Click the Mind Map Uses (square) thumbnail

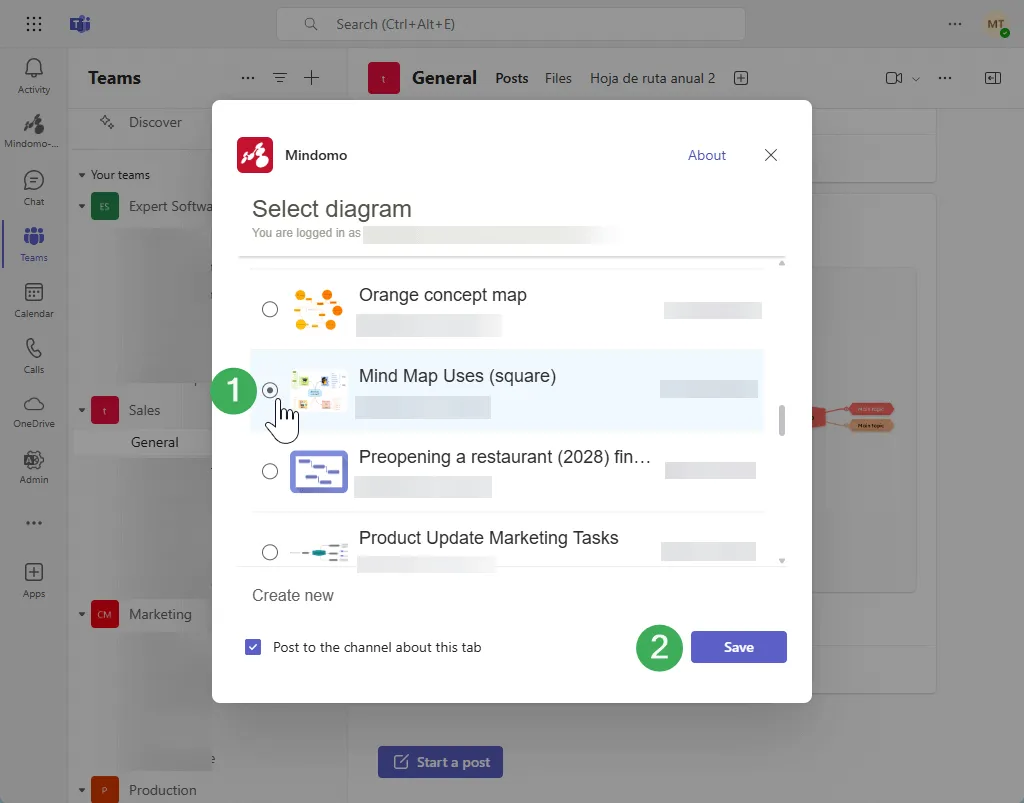pos(319,390)
